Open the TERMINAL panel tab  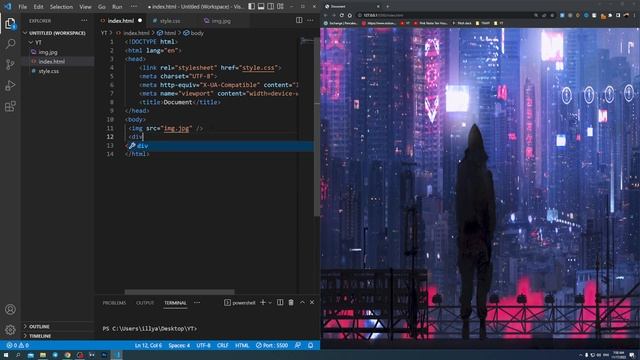(x=176, y=303)
